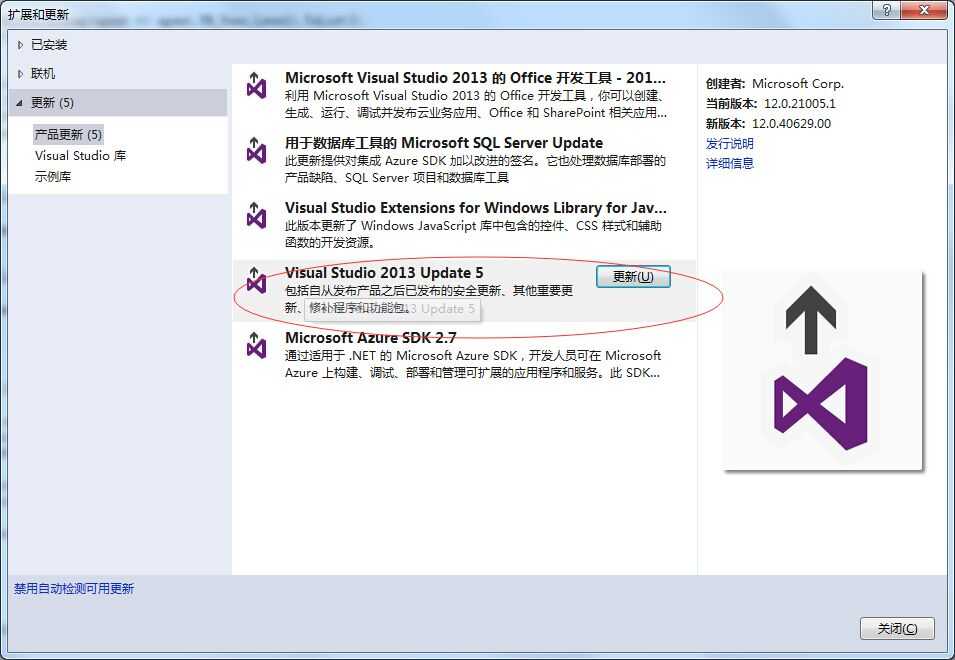This screenshot has width=955, height=660.
Task: Select 示例库 category
Action: [x=53, y=177]
